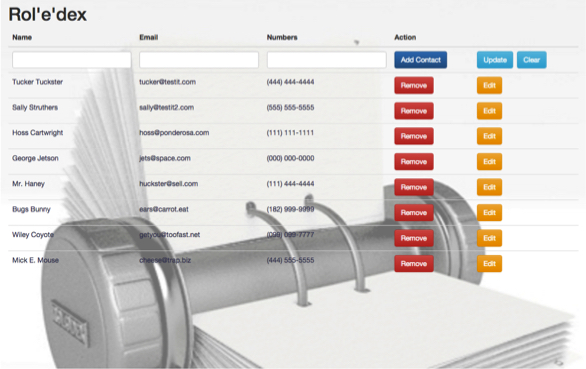Edit George Jetson entry

click(x=489, y=162)
